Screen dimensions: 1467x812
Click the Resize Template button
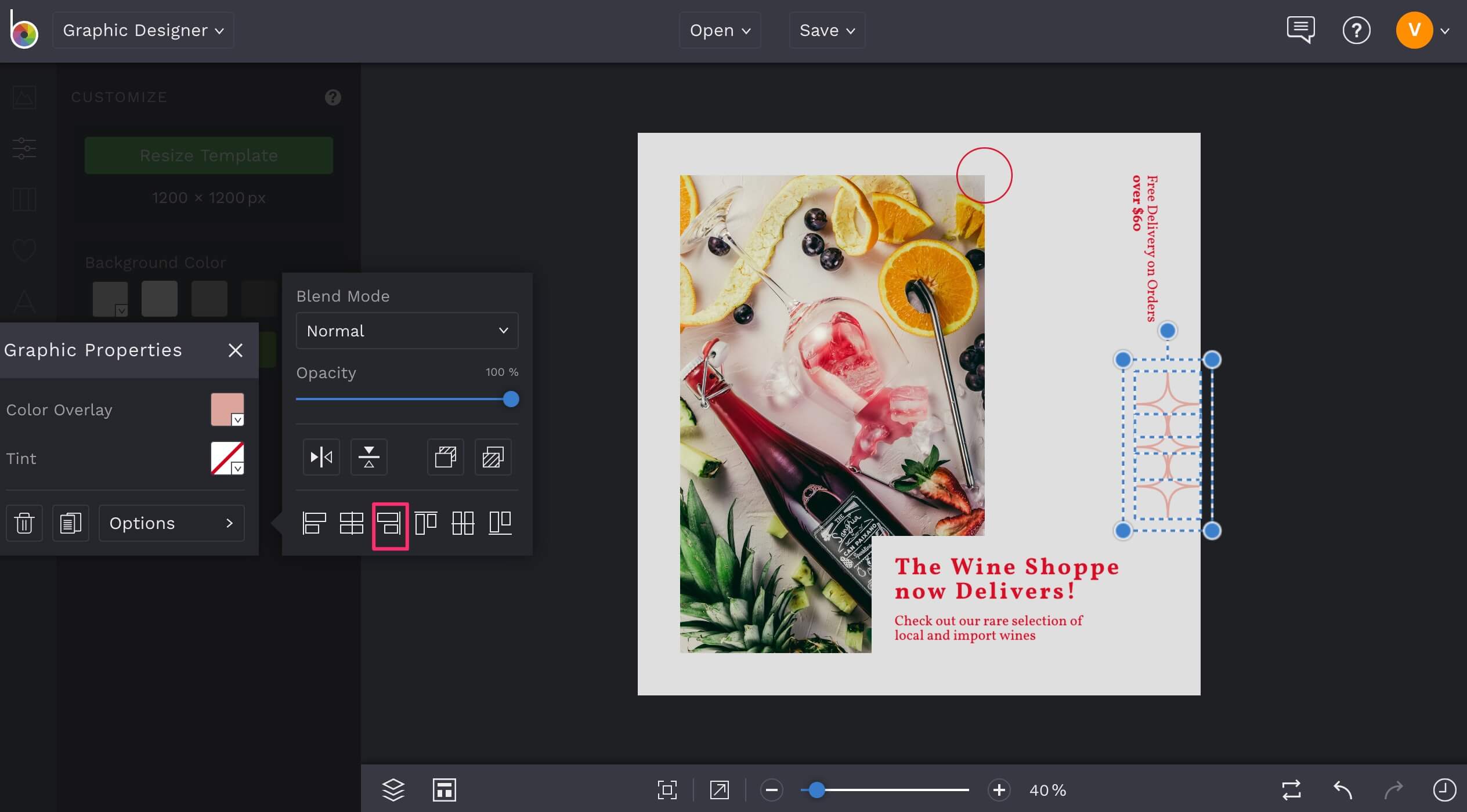click(x=208, y=155)
